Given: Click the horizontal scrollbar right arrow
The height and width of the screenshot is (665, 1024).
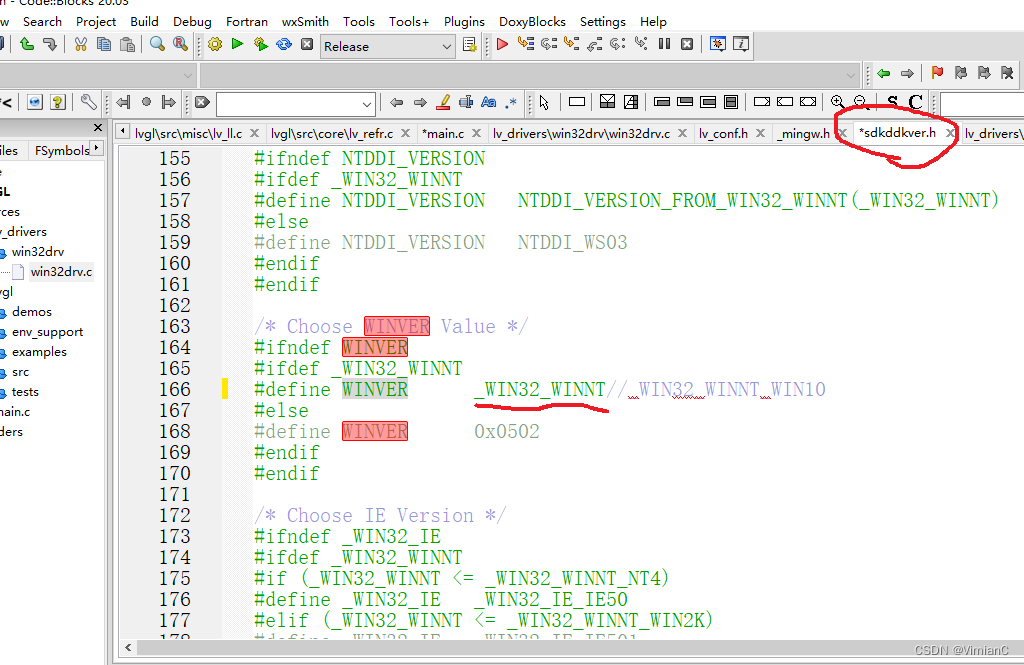Looking at the screenshot, I should click(x=1014, y=648).
